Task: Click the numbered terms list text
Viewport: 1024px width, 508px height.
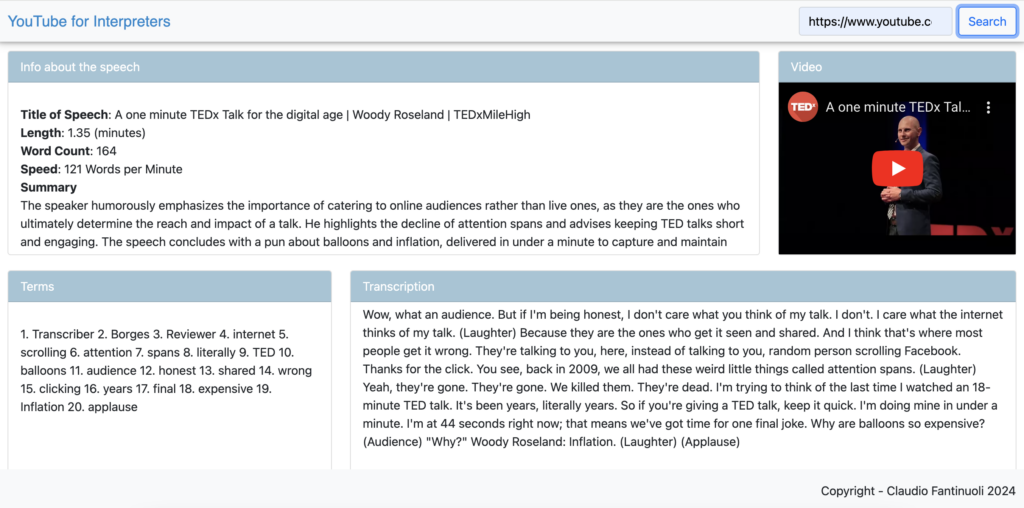Action: [167, 371]
